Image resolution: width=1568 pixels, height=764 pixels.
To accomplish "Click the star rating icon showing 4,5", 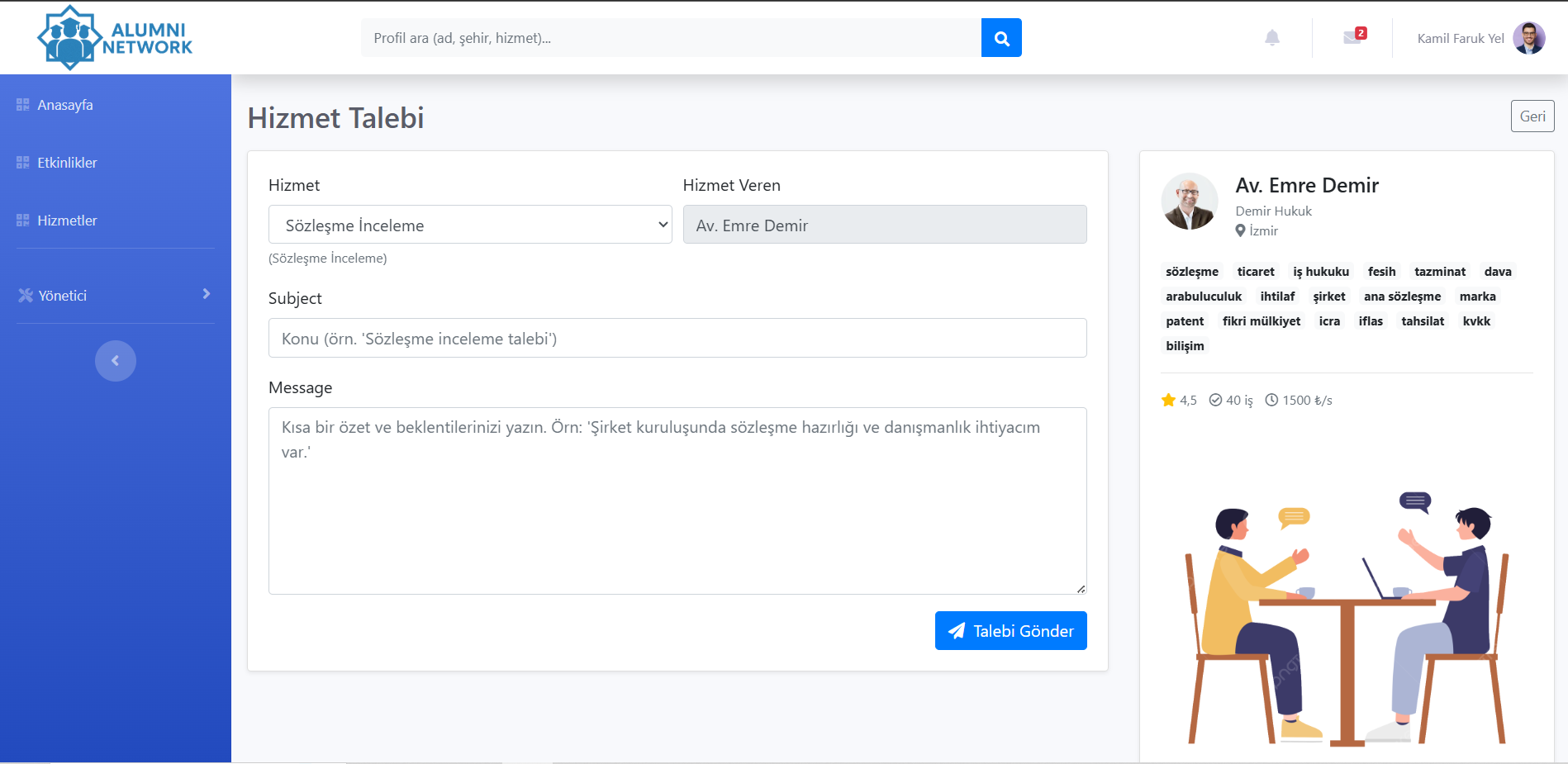I will (x=1168, y=401).
